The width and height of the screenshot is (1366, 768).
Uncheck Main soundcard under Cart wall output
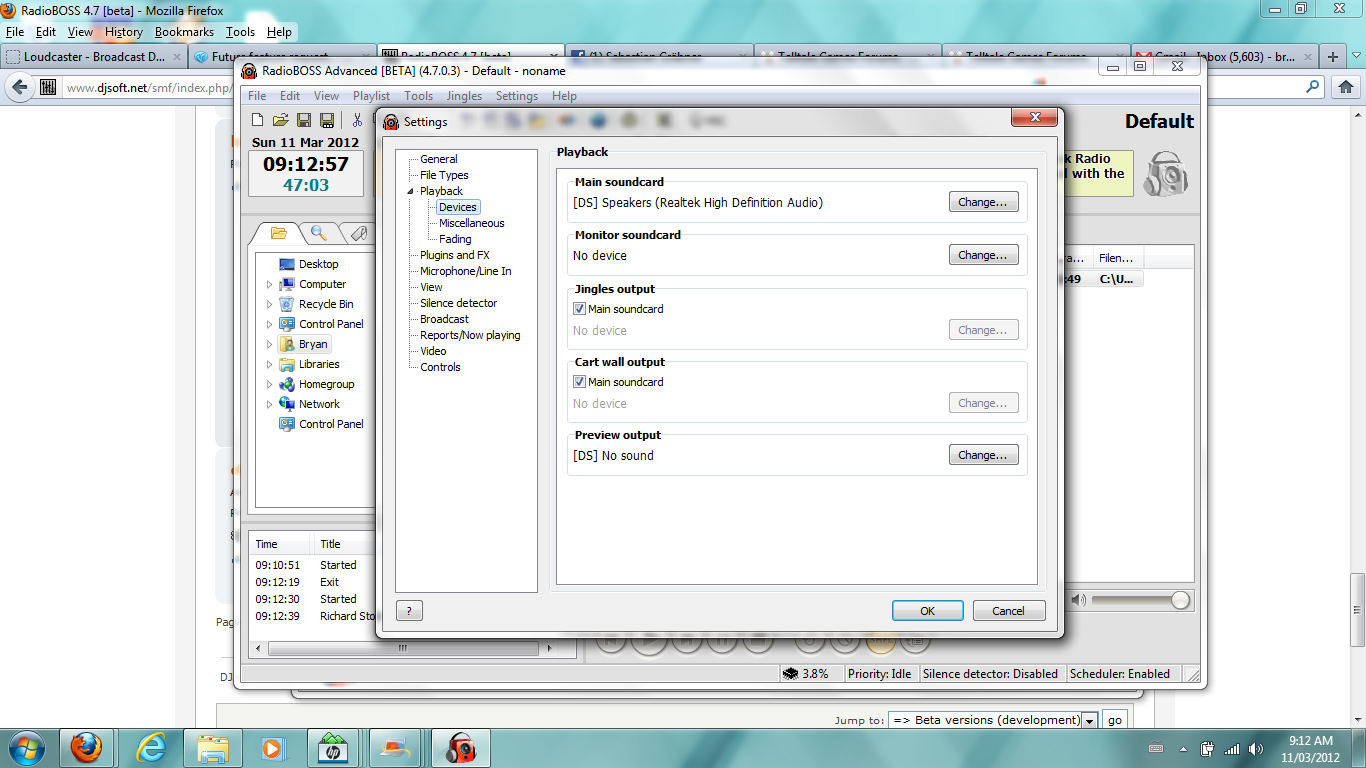click(x=579, y=382)
